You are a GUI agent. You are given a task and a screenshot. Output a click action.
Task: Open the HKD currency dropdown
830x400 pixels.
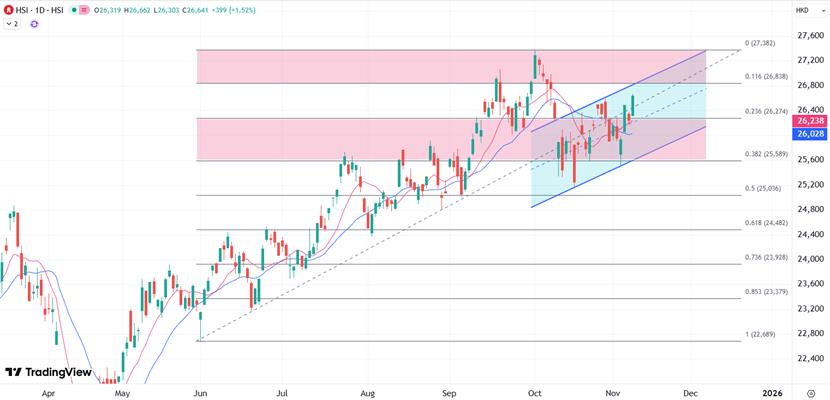[802, 10]
